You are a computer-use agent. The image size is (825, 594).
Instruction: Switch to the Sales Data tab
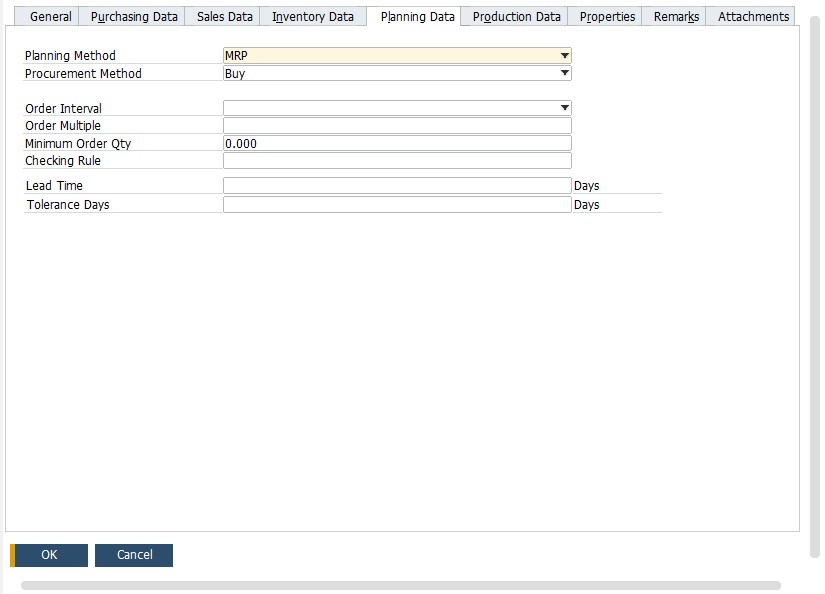tap(222, 16)
